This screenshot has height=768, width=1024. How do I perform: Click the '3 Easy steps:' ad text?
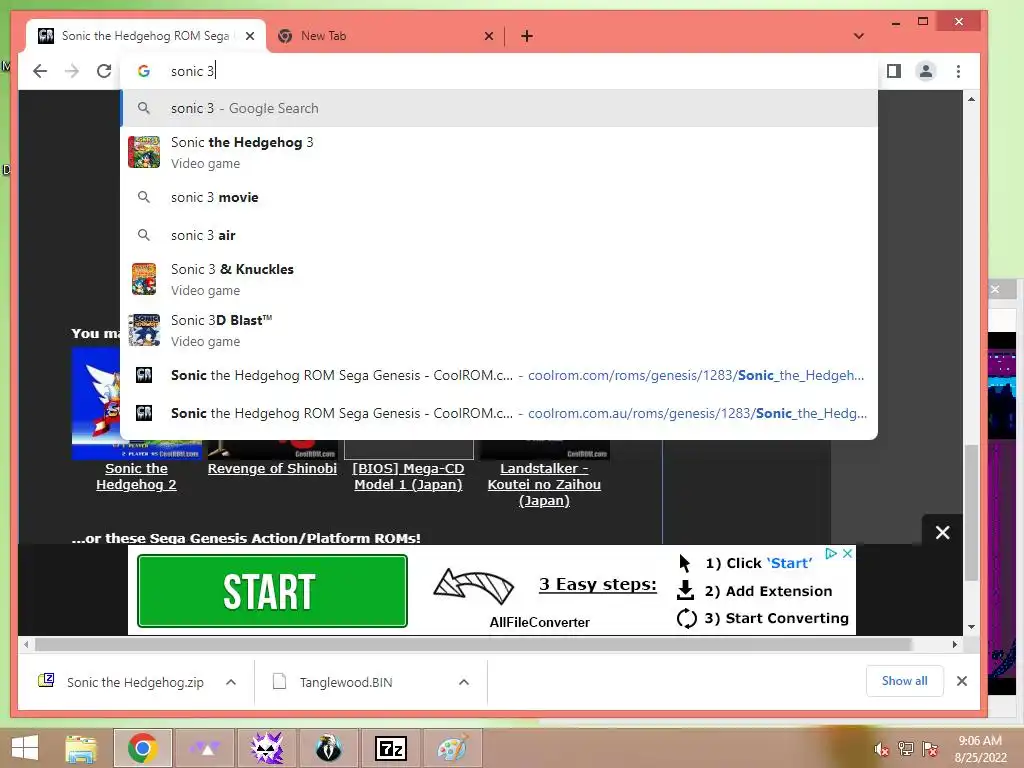(x=598, y=584)
